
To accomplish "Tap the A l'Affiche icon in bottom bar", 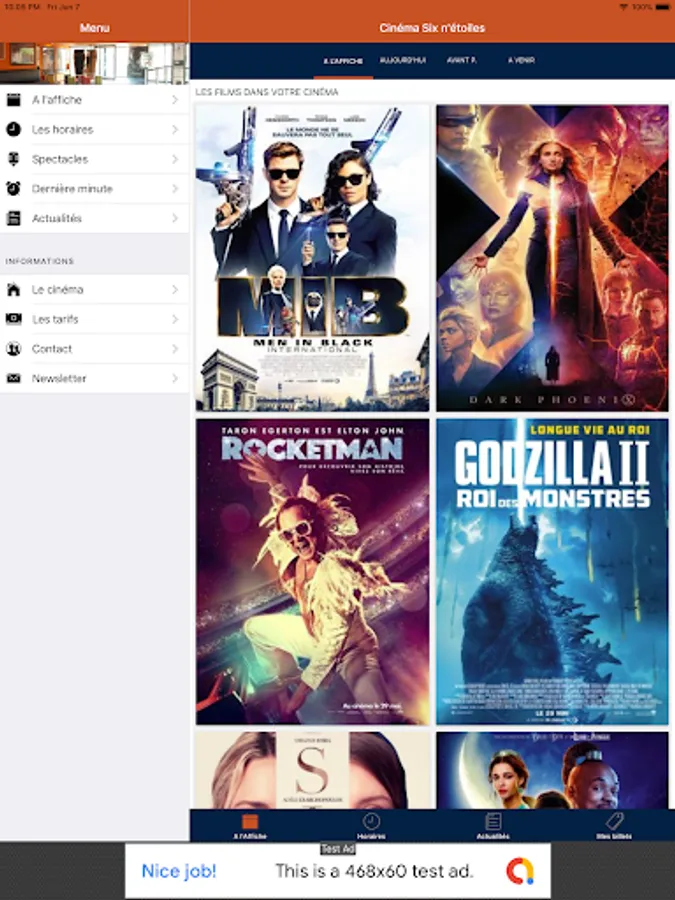I will [x=250, y=822].
